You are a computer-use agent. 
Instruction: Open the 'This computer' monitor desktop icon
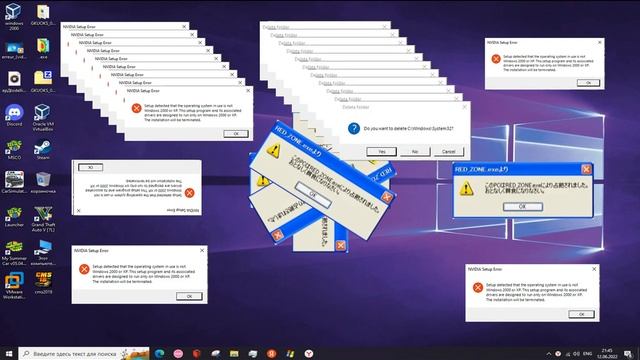tap(43, 252)
